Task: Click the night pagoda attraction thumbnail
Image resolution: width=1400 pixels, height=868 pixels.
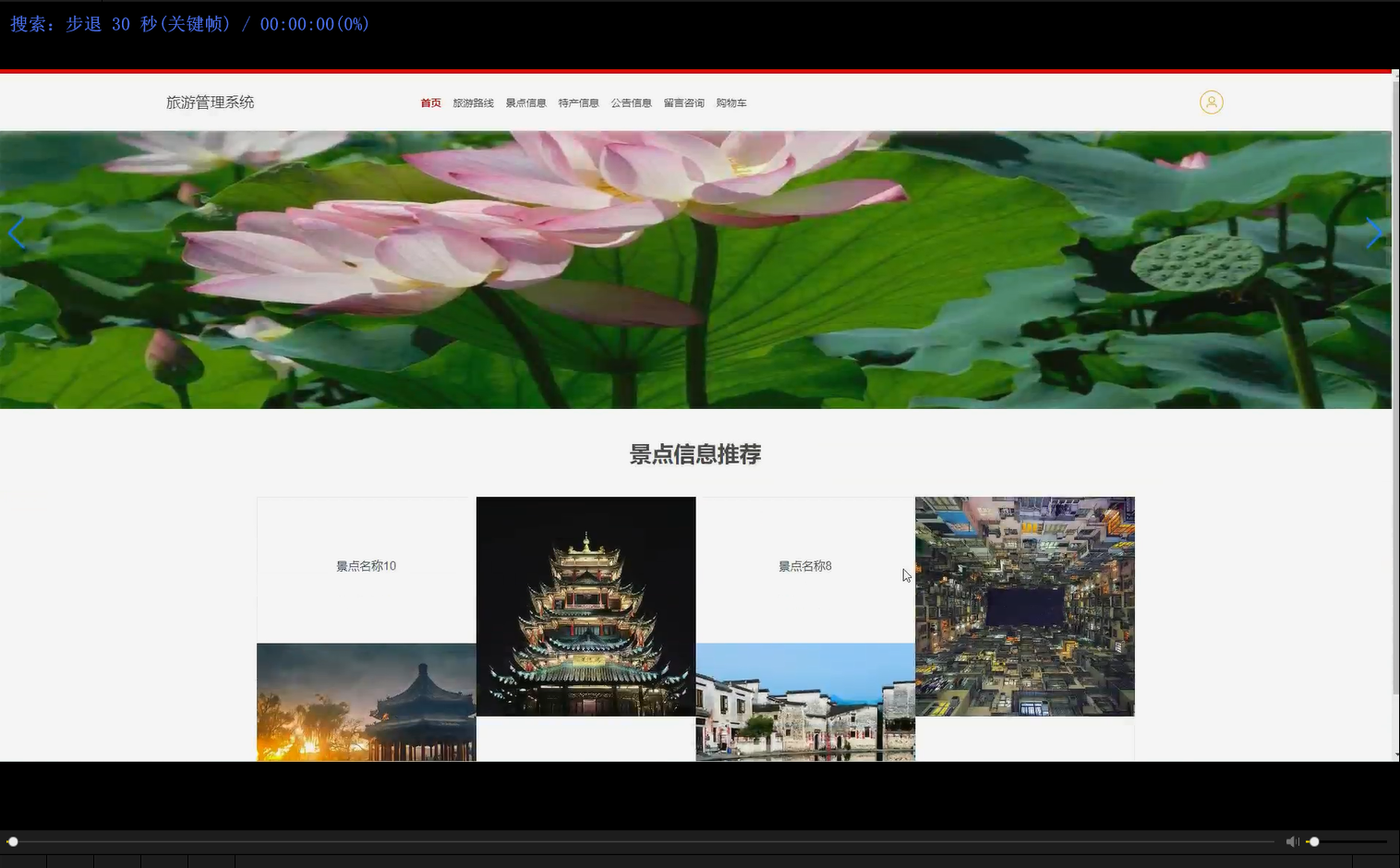Action: coord(585,607)
